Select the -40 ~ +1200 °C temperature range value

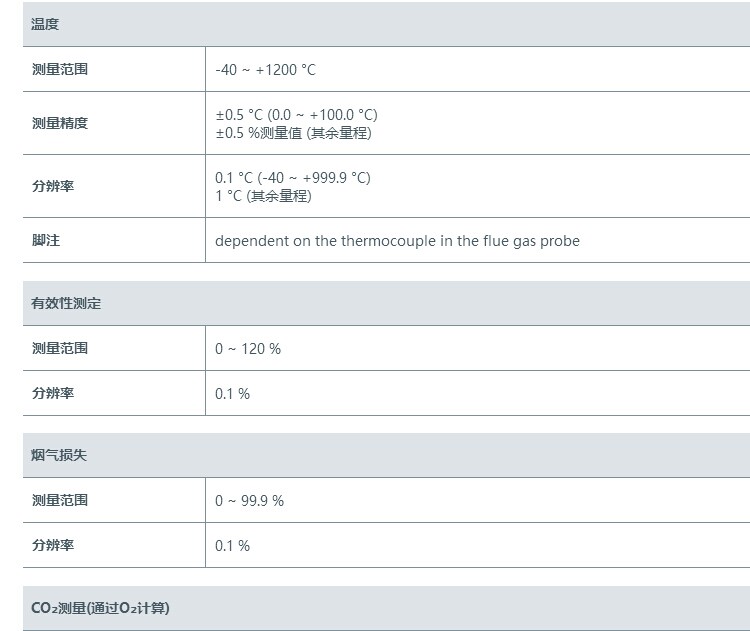coord(265,70)
